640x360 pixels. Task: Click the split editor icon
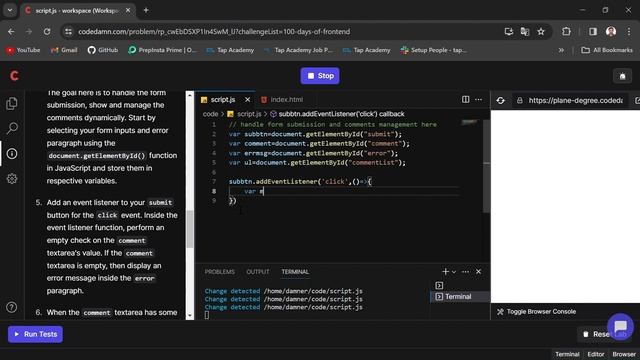click(465, 100)
